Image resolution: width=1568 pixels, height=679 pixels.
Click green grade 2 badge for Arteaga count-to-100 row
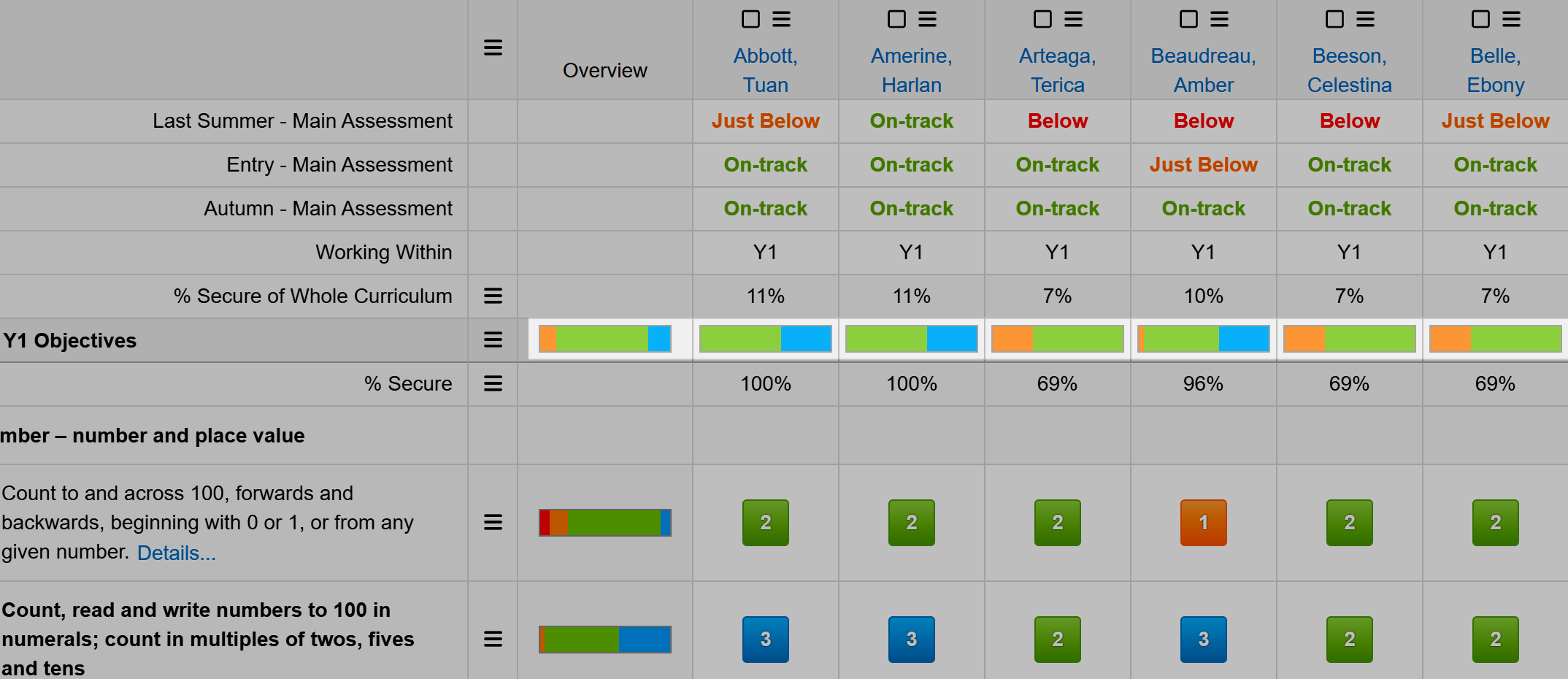pos(1057,523)
